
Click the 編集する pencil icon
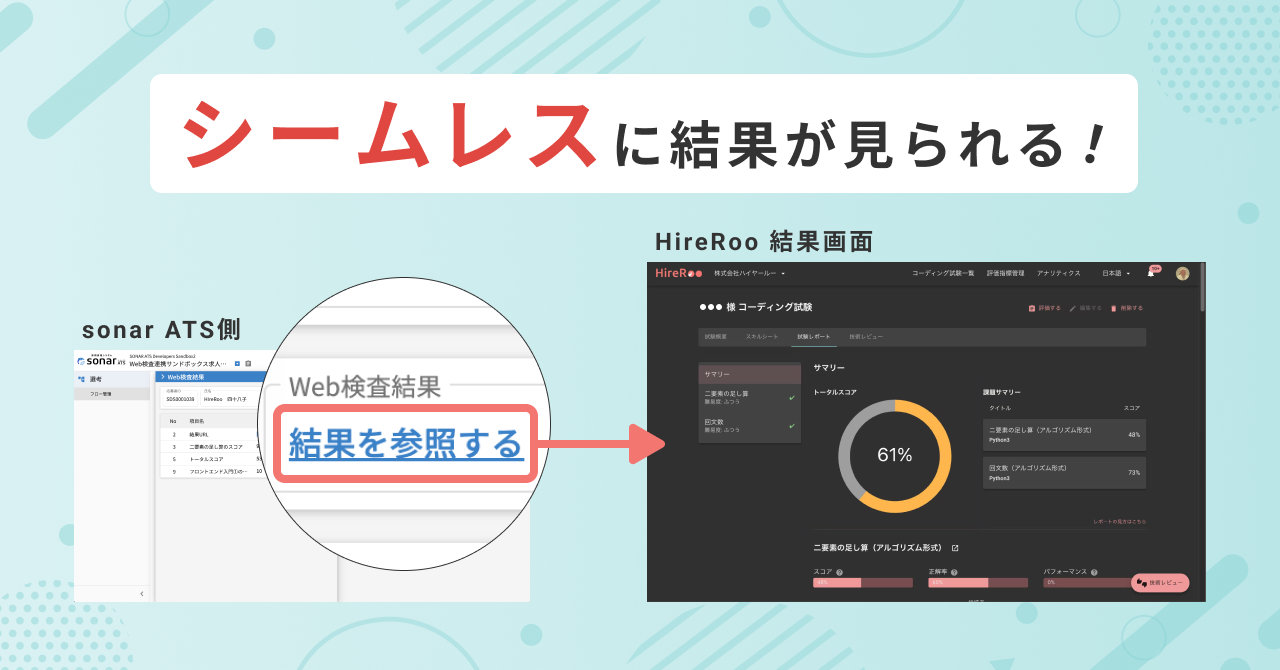click(1073, 308)
